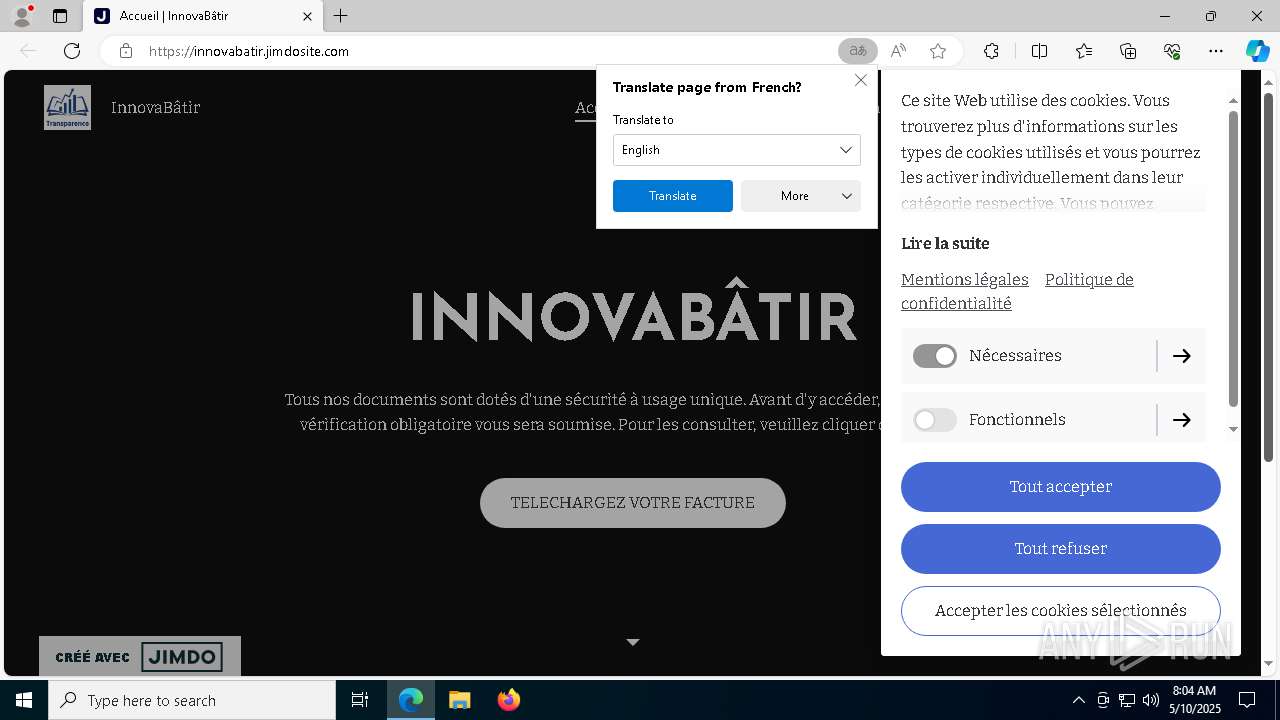
Task: Expand Nécessaires cookie details arrow
Action: (1182, 356)
